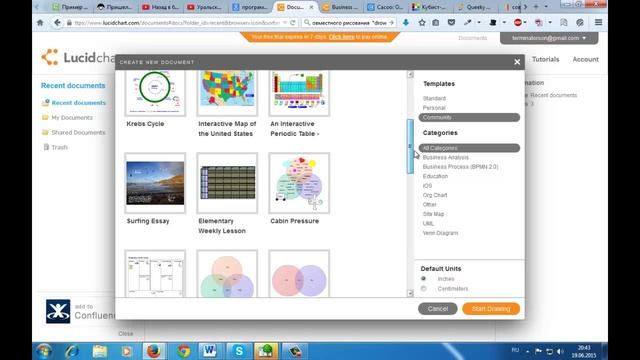Open Google Chrome from taskbar
This screenshot has width=640, height=360.
coord(184,351)
